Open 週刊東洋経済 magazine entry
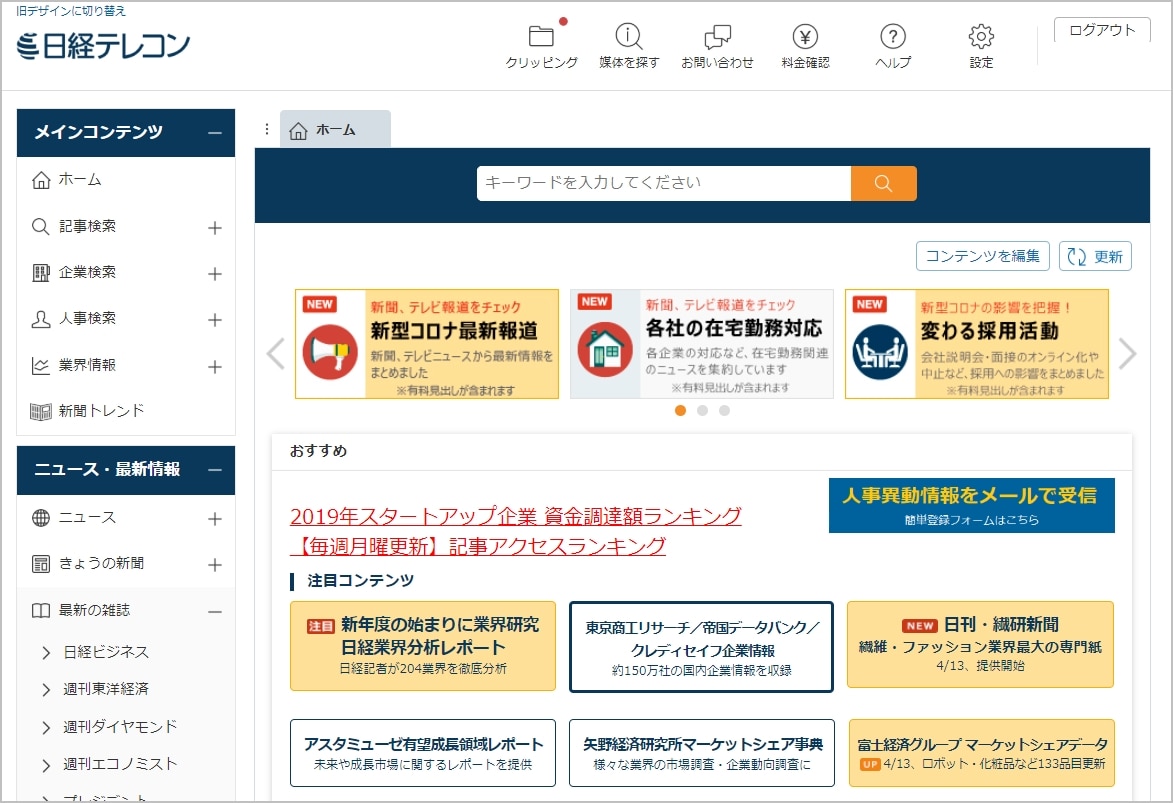 (x=105, y=688)
